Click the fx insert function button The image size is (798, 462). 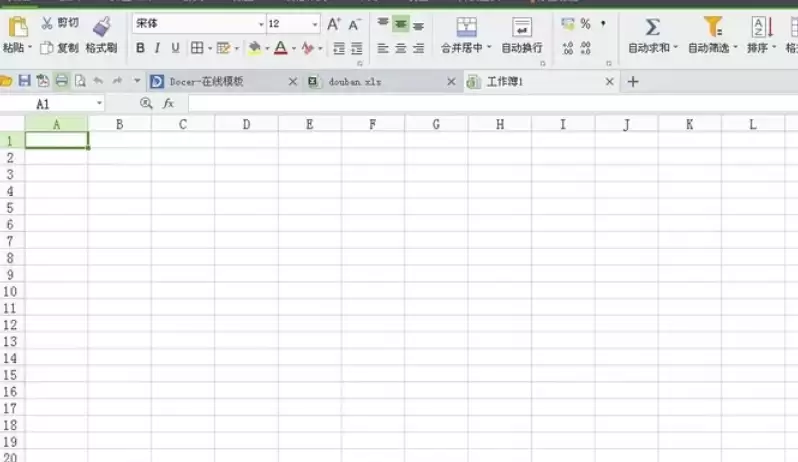168,103
